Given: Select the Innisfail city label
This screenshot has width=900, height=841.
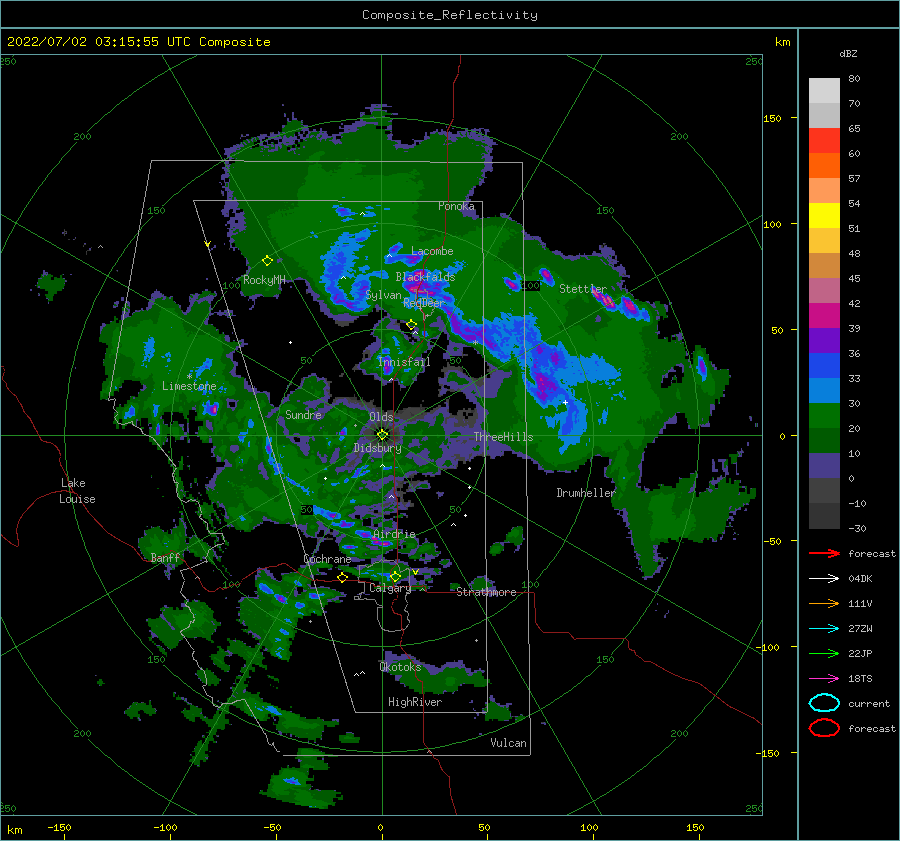Looking at the screenshot, I should click(x=404, y=362).
